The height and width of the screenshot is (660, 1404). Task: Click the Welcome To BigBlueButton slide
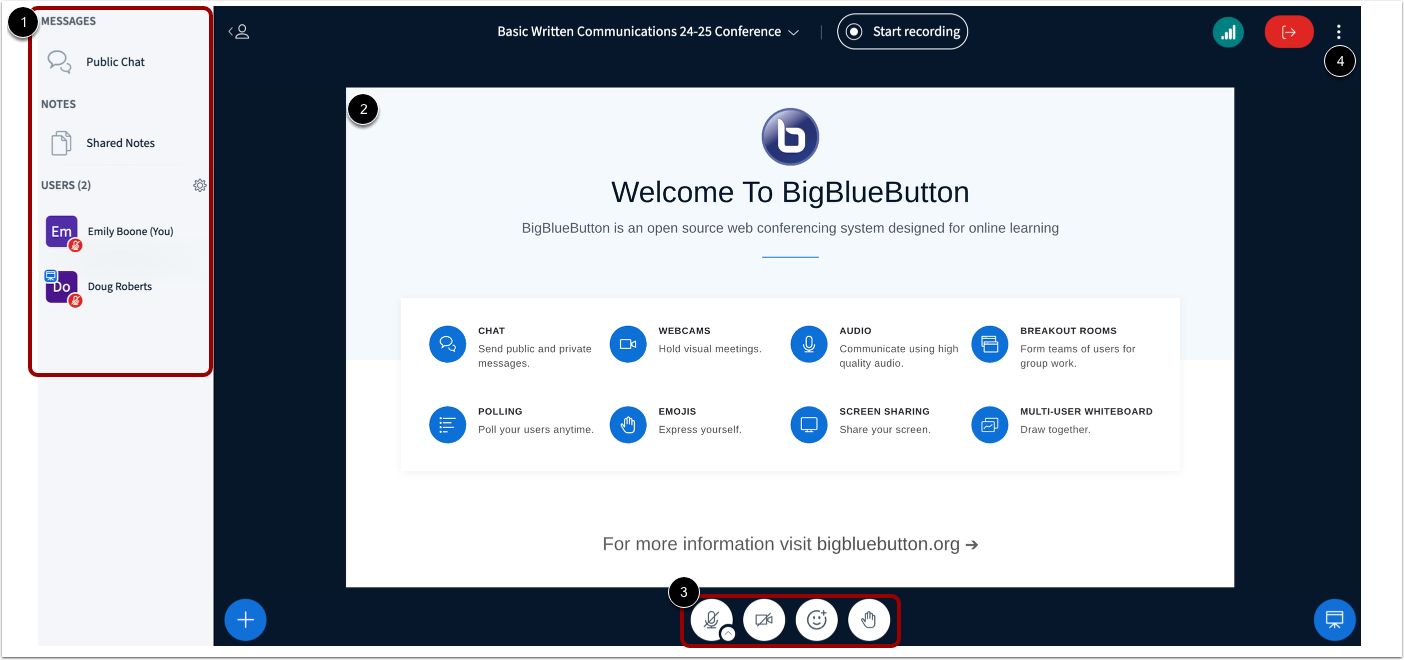(x=790, y=192)
